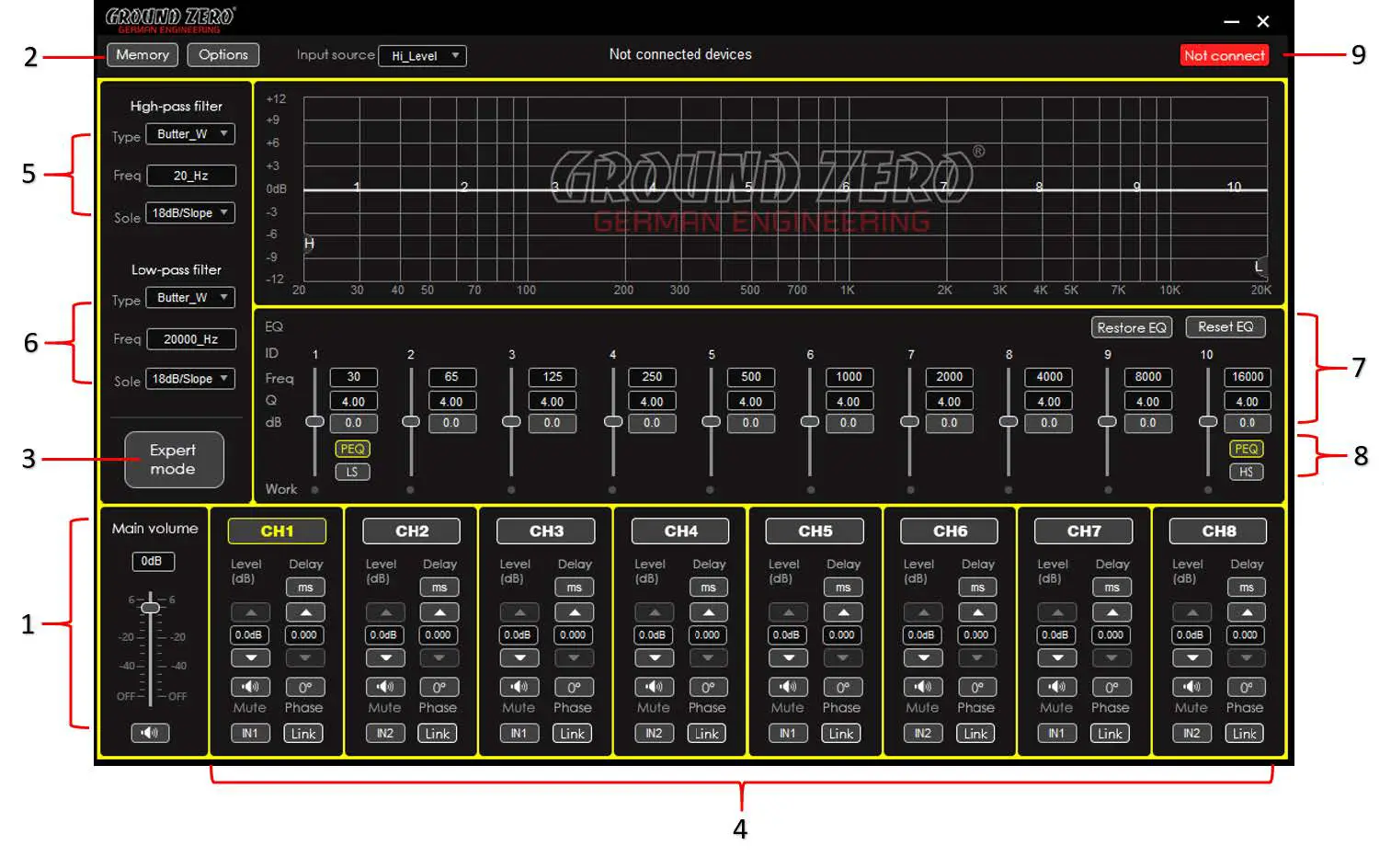Viewport: 1391px width, 868px height.
Task: Click the Reset EQ button
Action: (x=1226, y=327)
